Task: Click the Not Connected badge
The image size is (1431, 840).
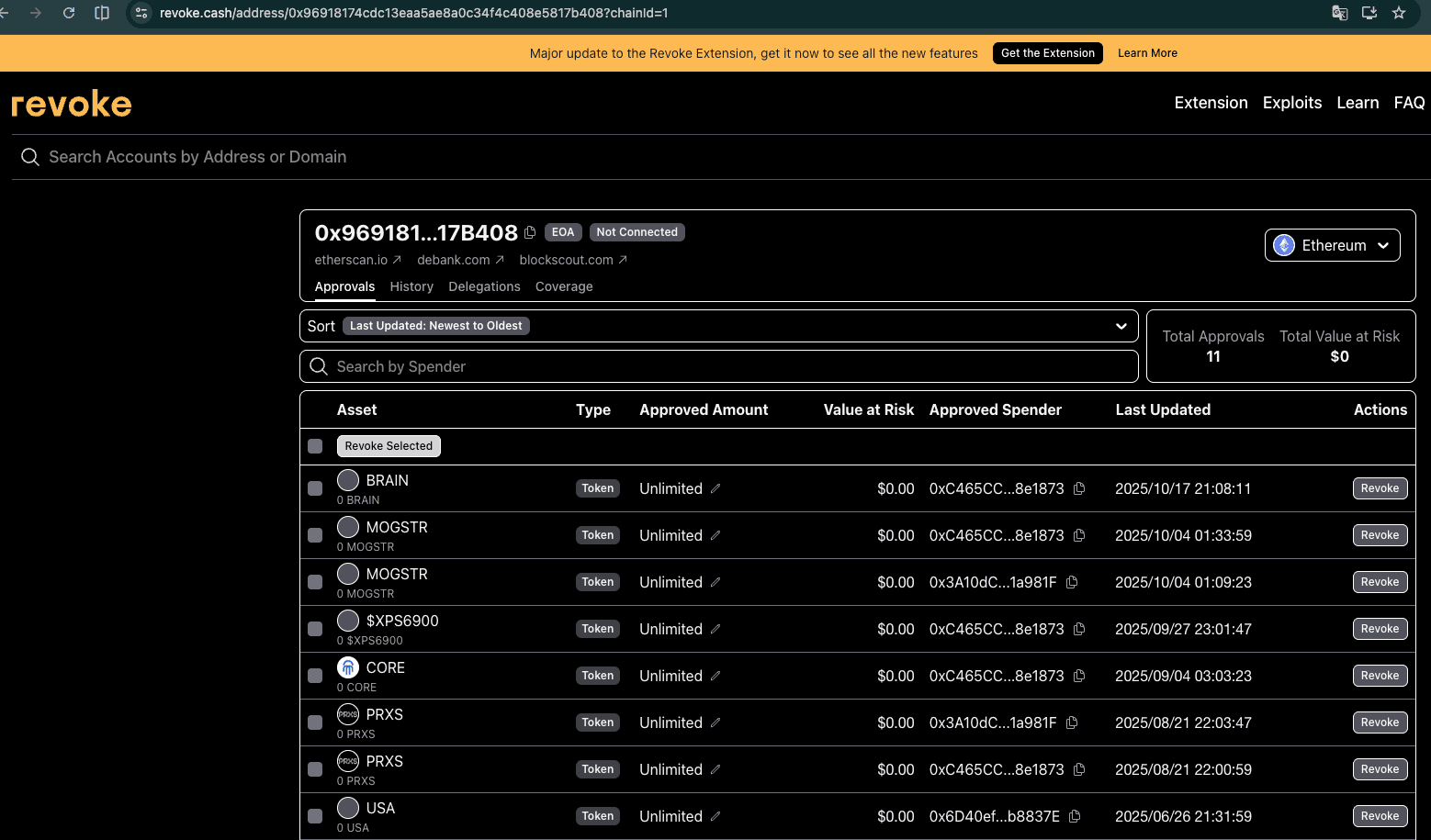Action: [x=637, y=232]
